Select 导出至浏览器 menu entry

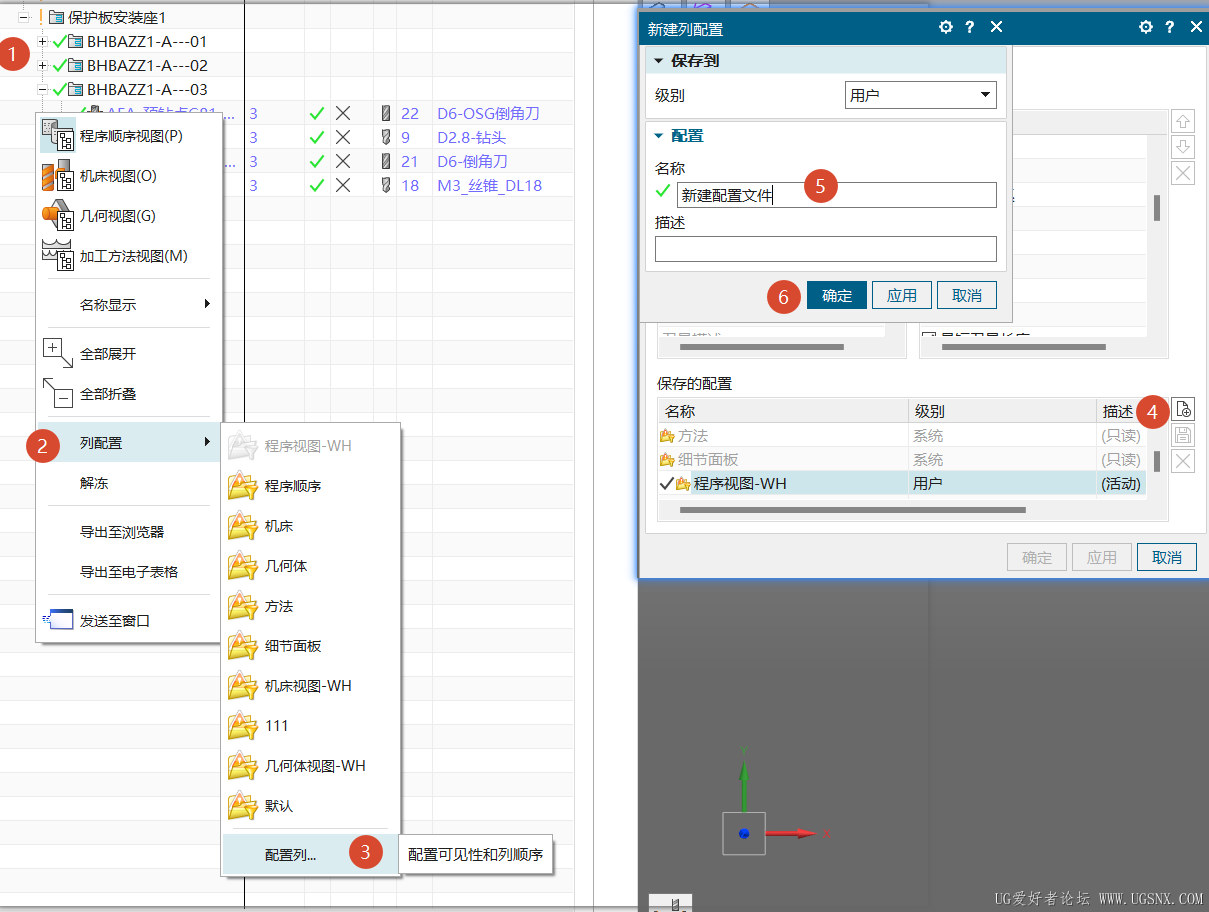coord(128,532)
